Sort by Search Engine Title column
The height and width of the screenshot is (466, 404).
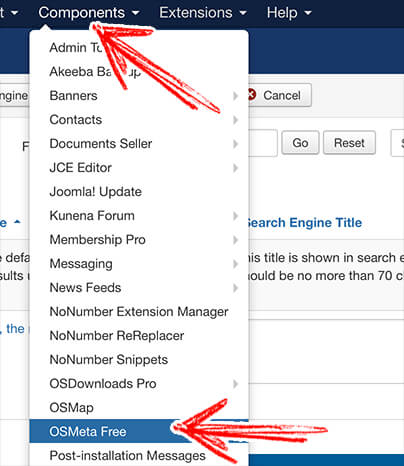305,223
